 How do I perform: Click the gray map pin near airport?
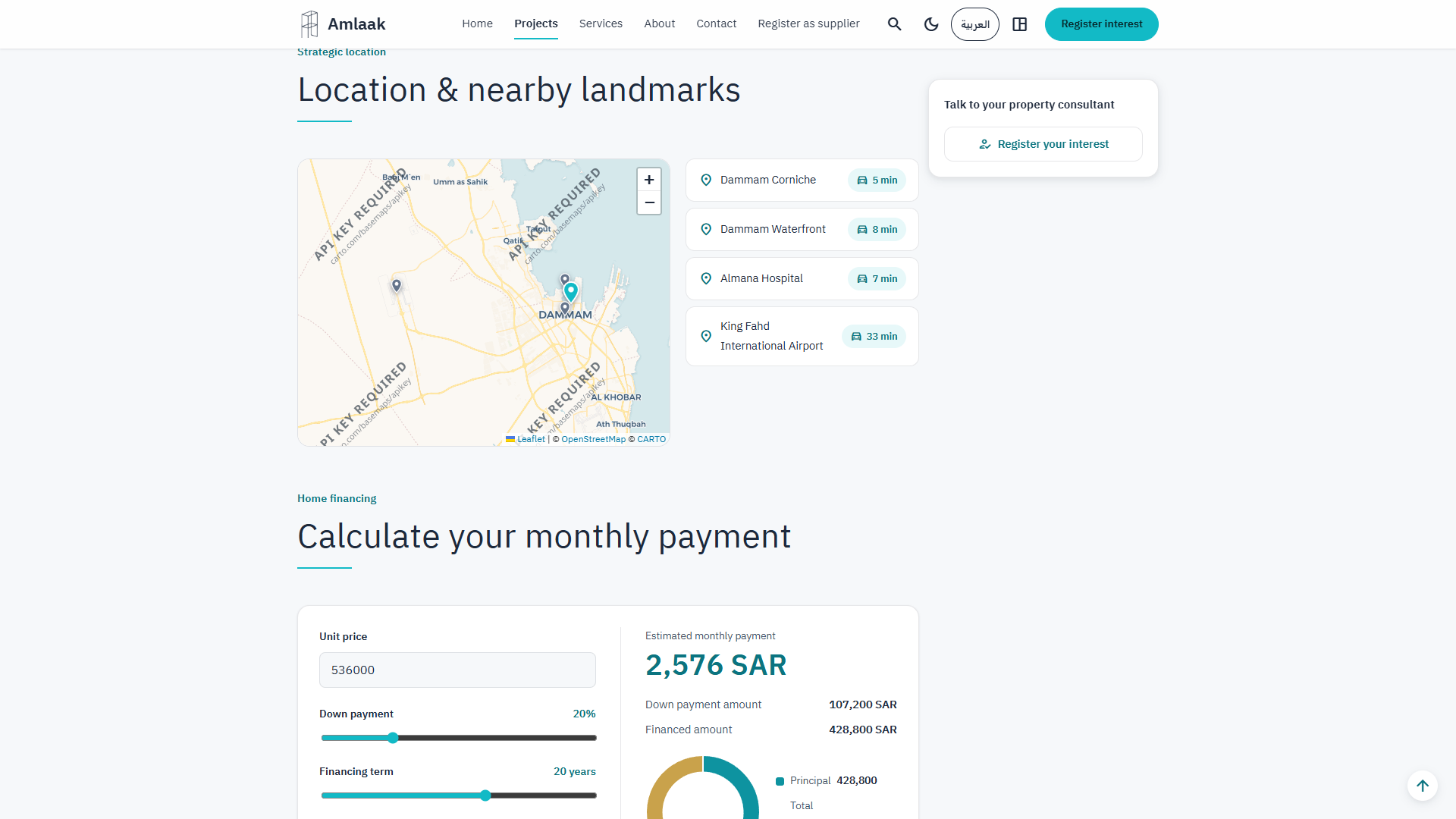coord(397,286)
